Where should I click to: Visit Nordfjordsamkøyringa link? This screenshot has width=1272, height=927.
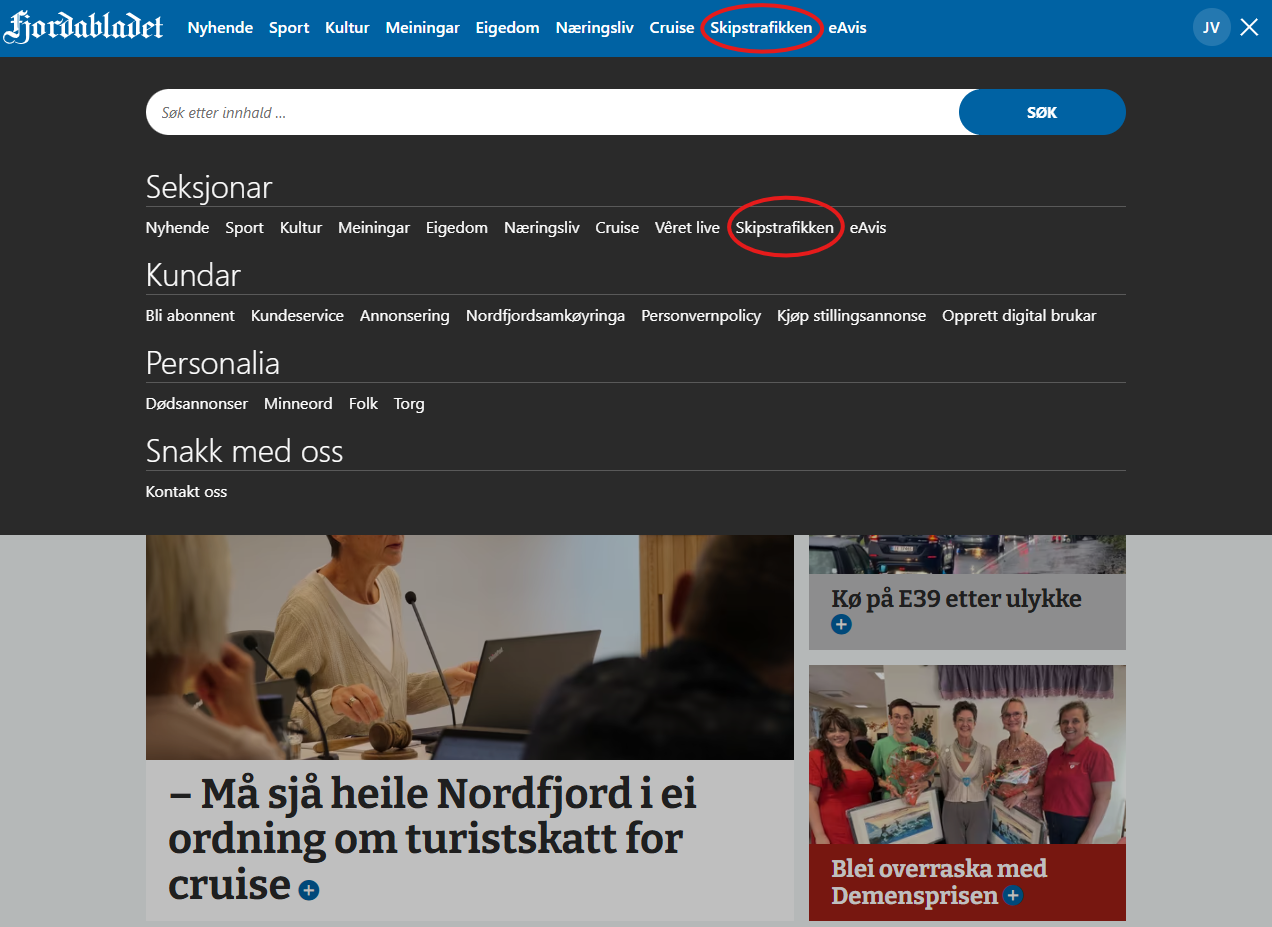tap(545, 316)
